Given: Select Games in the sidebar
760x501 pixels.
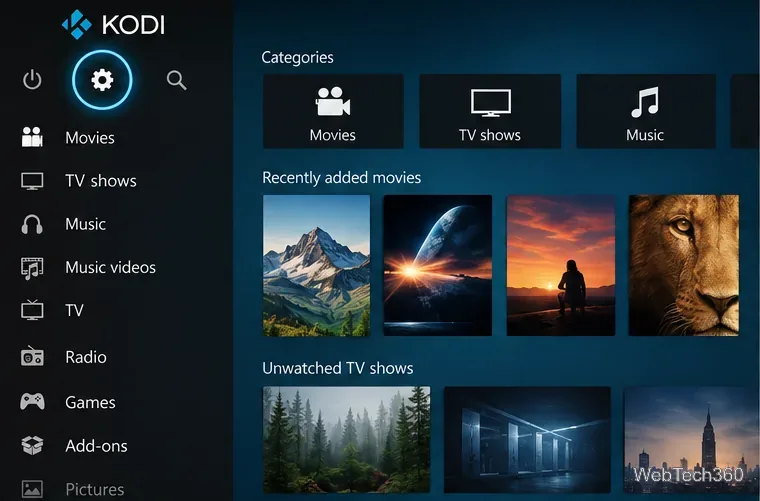Looking at the screenshot, I should pyautogui.click(x=90, y=402).
